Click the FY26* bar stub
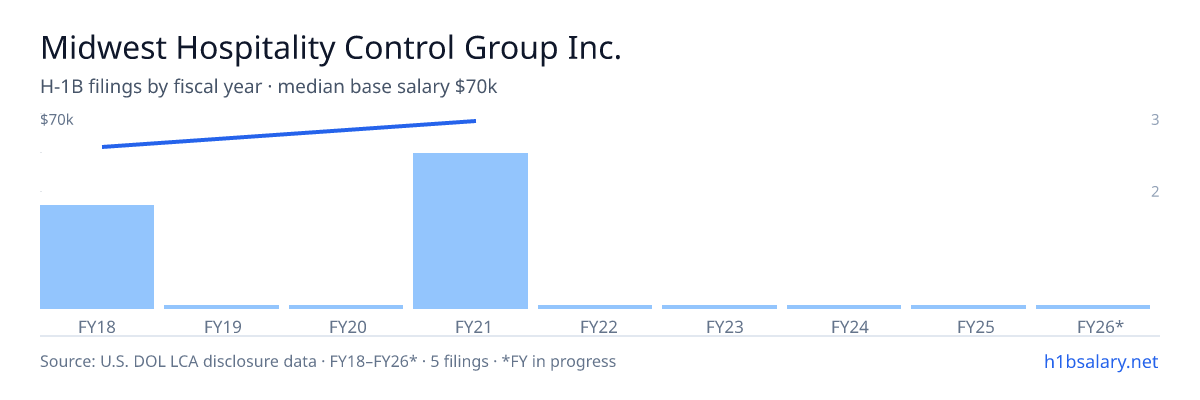The image size is (1200, 400). (x=1093, y=307)
